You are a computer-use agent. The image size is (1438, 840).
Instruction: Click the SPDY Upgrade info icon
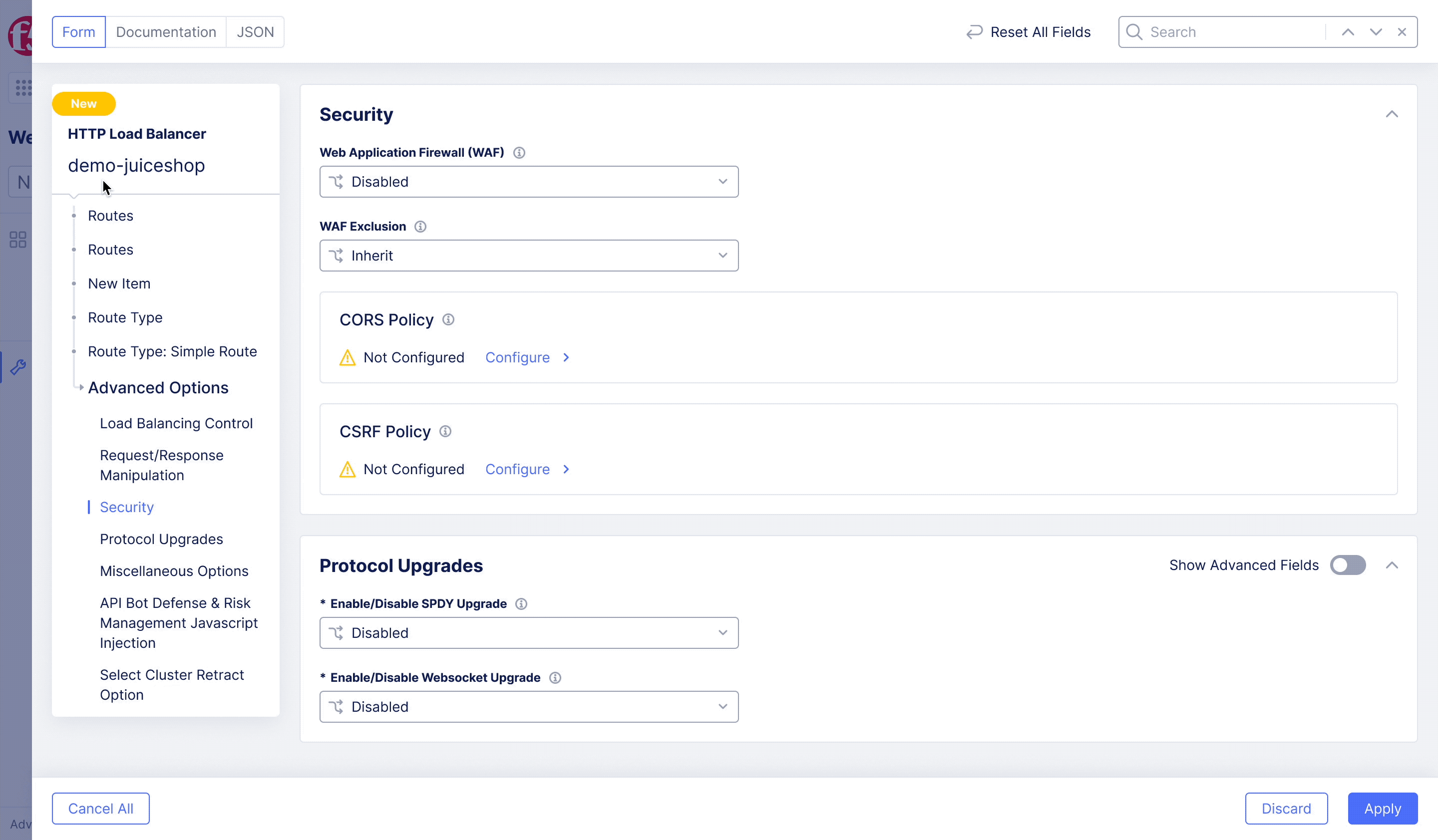[521, 603]
